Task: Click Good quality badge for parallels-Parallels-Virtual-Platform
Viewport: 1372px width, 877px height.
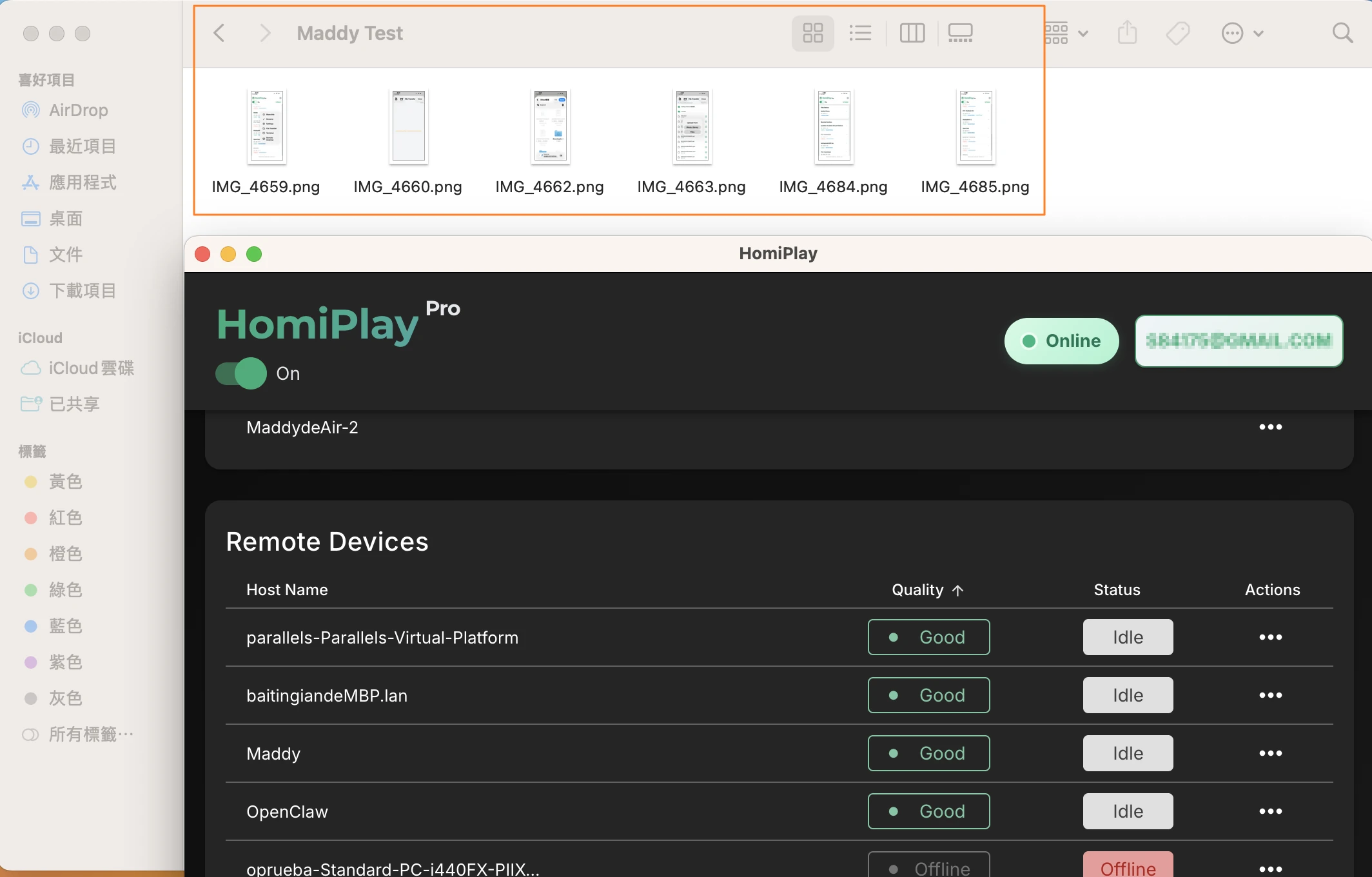Action: 928,637
